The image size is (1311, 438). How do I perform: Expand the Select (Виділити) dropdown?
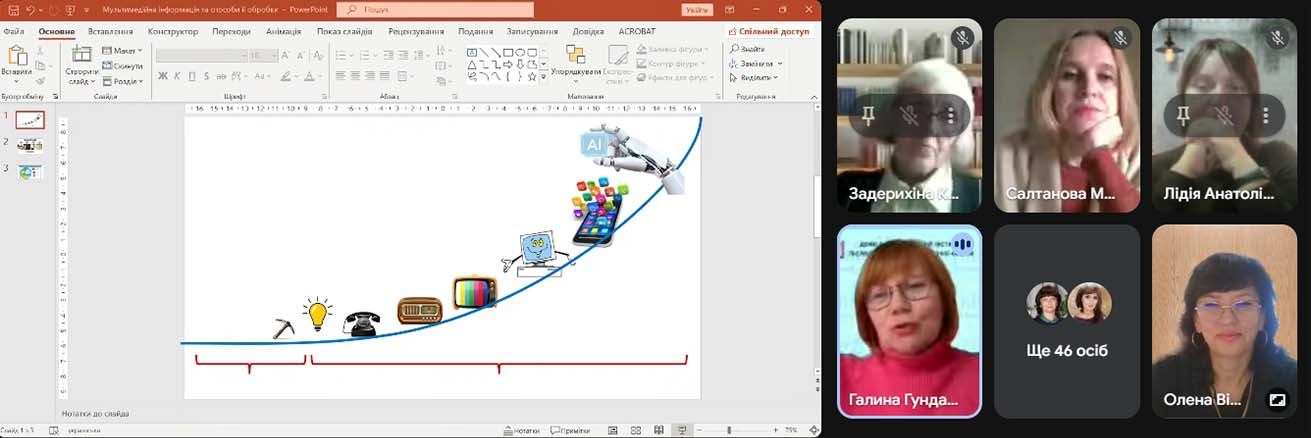[x=755, y=77]
